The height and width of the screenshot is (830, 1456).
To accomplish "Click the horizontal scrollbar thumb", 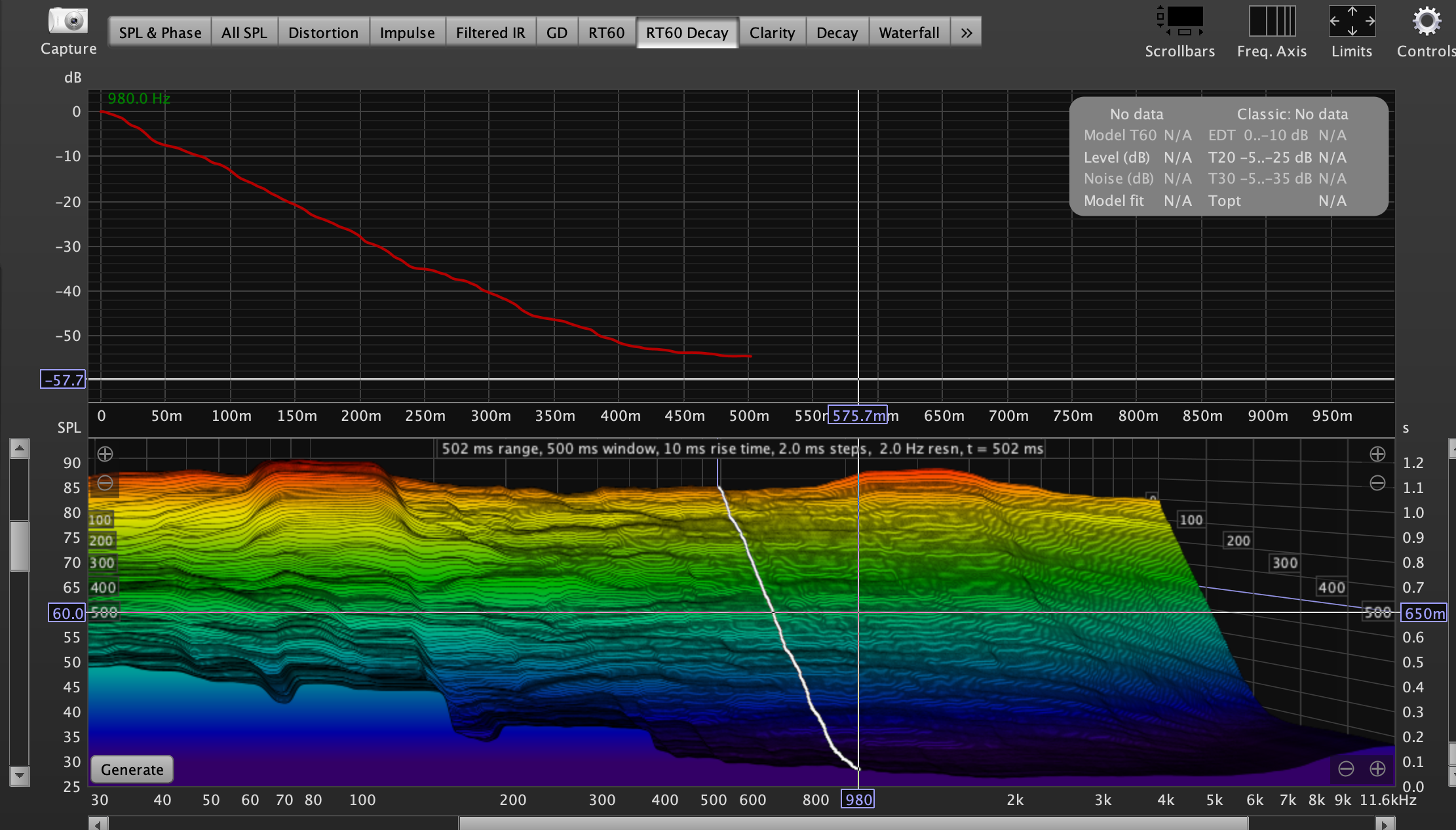I will [852, 823].
